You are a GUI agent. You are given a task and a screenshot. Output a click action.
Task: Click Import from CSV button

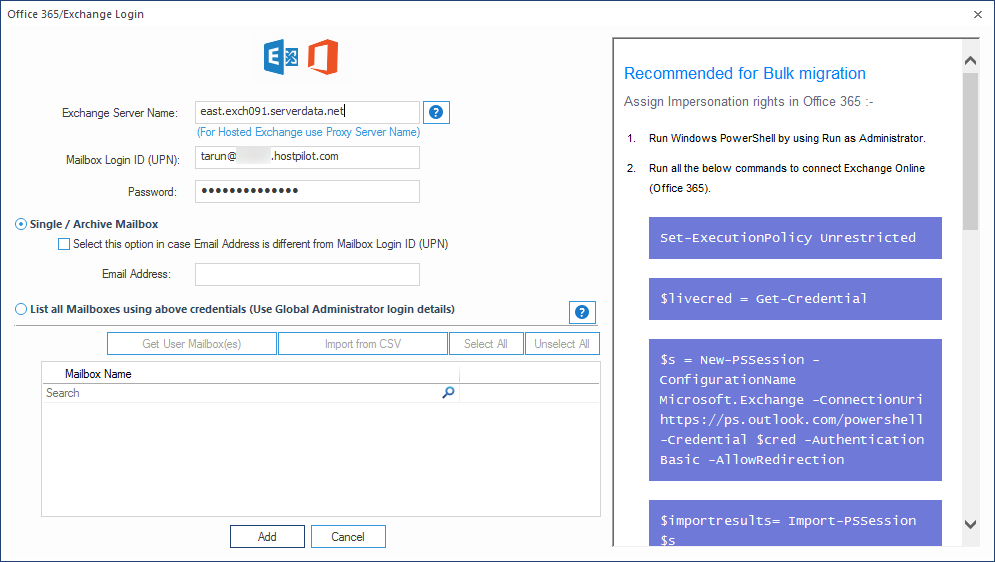click(363, 344)
